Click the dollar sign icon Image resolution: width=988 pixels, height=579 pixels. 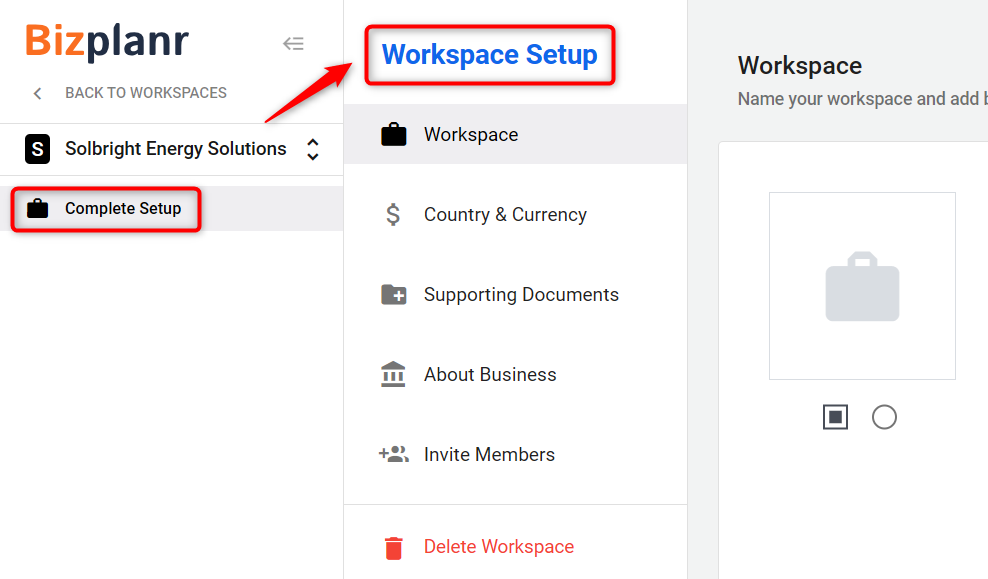pyautogui.click(x=393, y=214)
